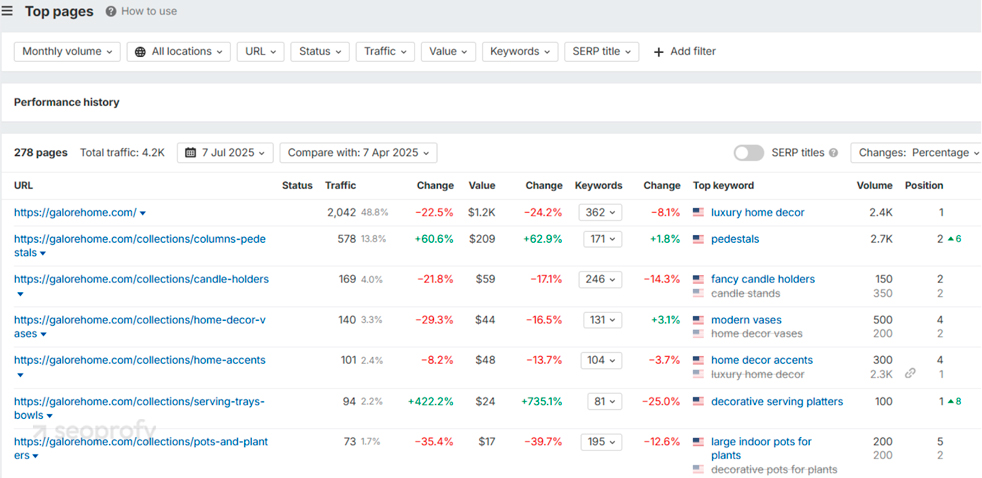Screen dimensions: 982x478
Task: Expand the 104 keywords dropdown
Action: 601,360
